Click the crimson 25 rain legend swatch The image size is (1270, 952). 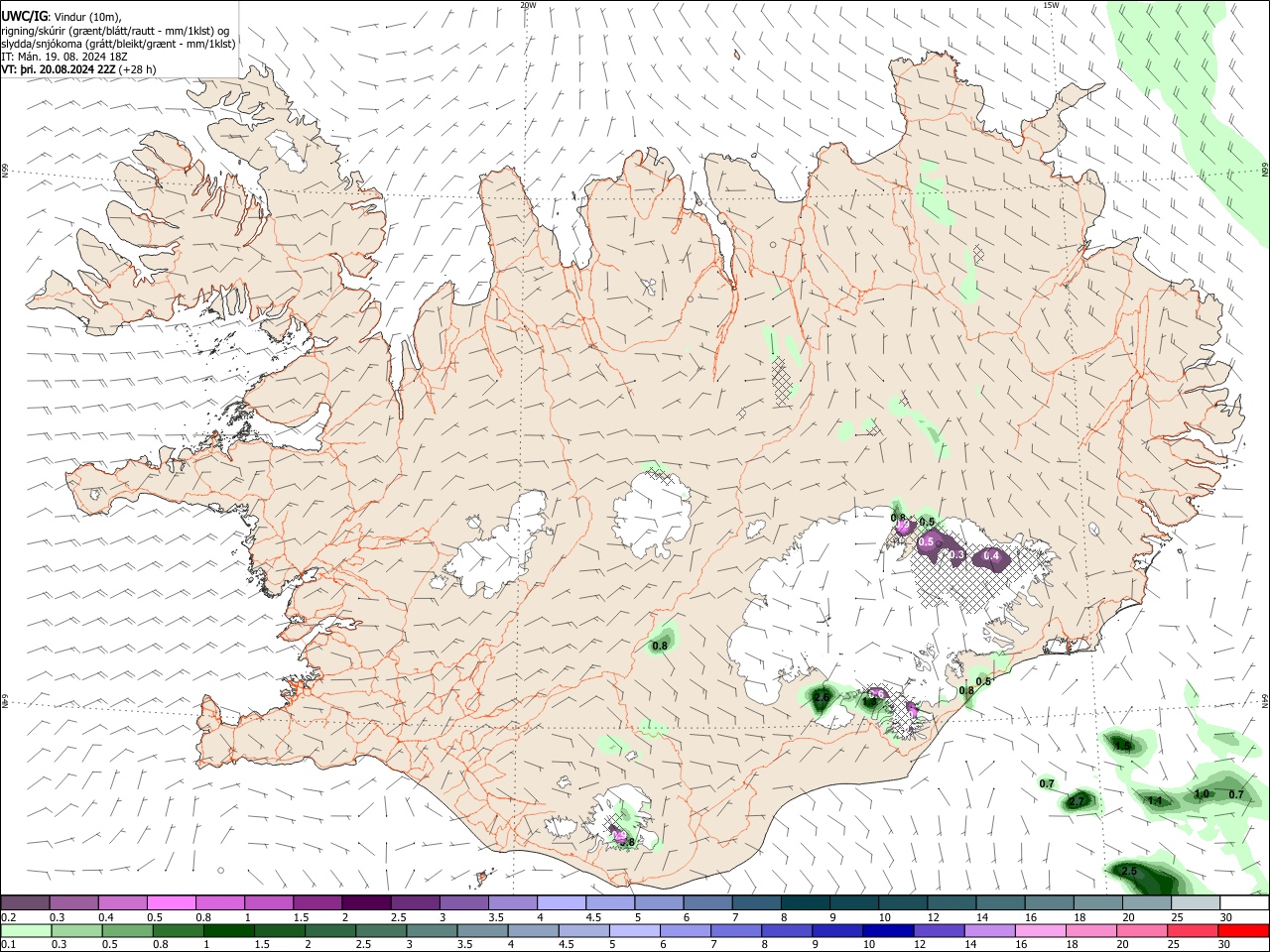1191,931
